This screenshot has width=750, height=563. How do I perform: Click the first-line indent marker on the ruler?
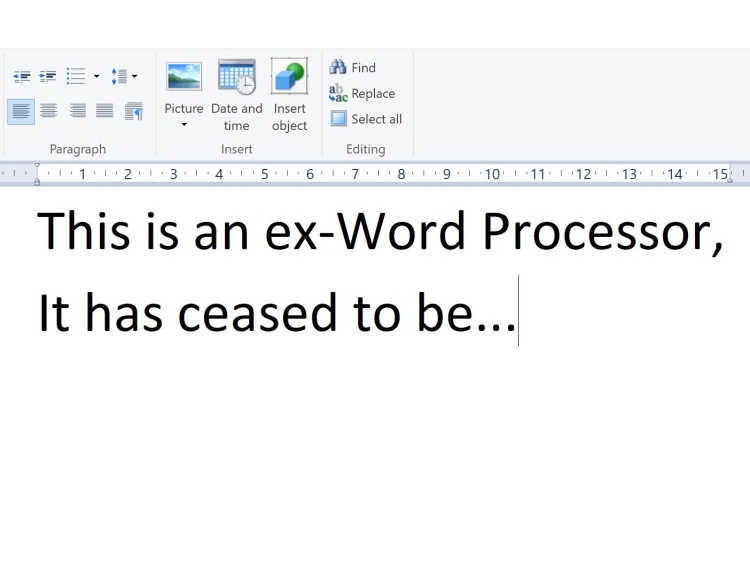click(38, 166)
